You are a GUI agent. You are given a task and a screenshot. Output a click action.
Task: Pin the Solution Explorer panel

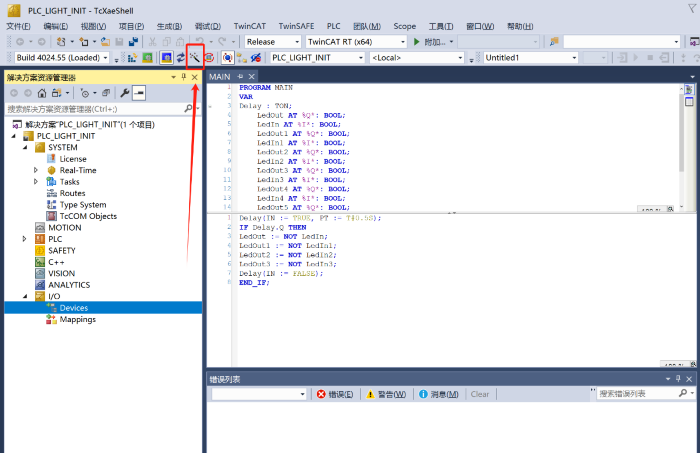click(183, 77)
